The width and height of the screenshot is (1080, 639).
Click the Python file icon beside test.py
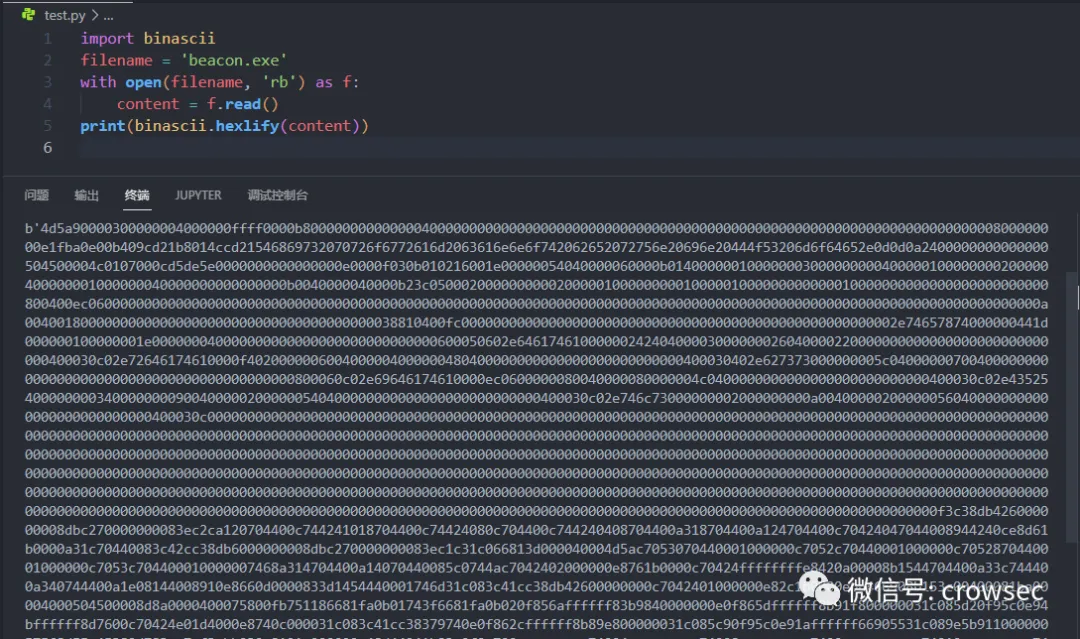pyautogui.click(x=28, y=14)
